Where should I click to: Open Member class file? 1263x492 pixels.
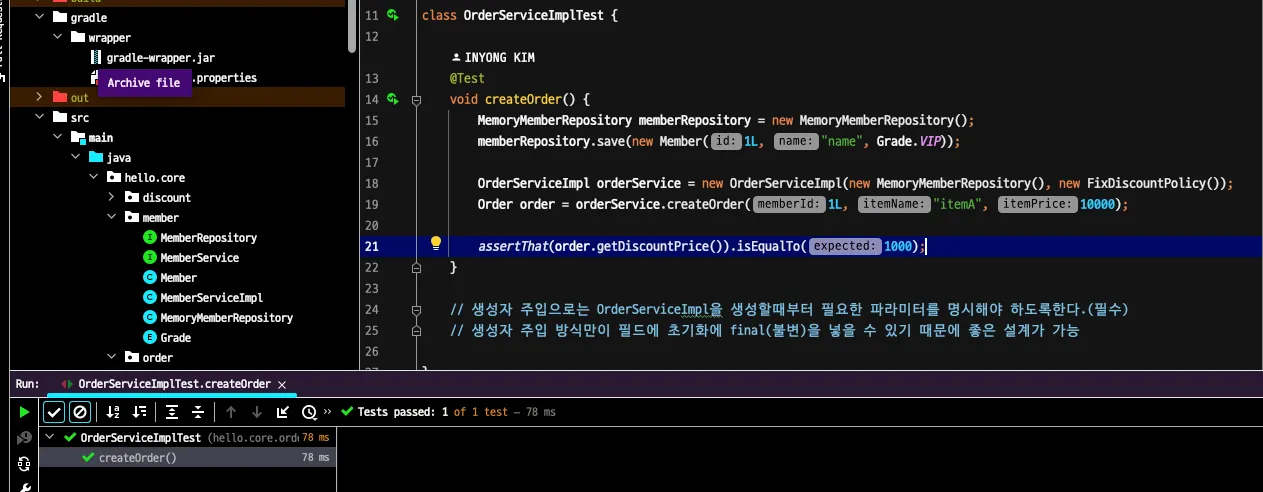(178, 277)
